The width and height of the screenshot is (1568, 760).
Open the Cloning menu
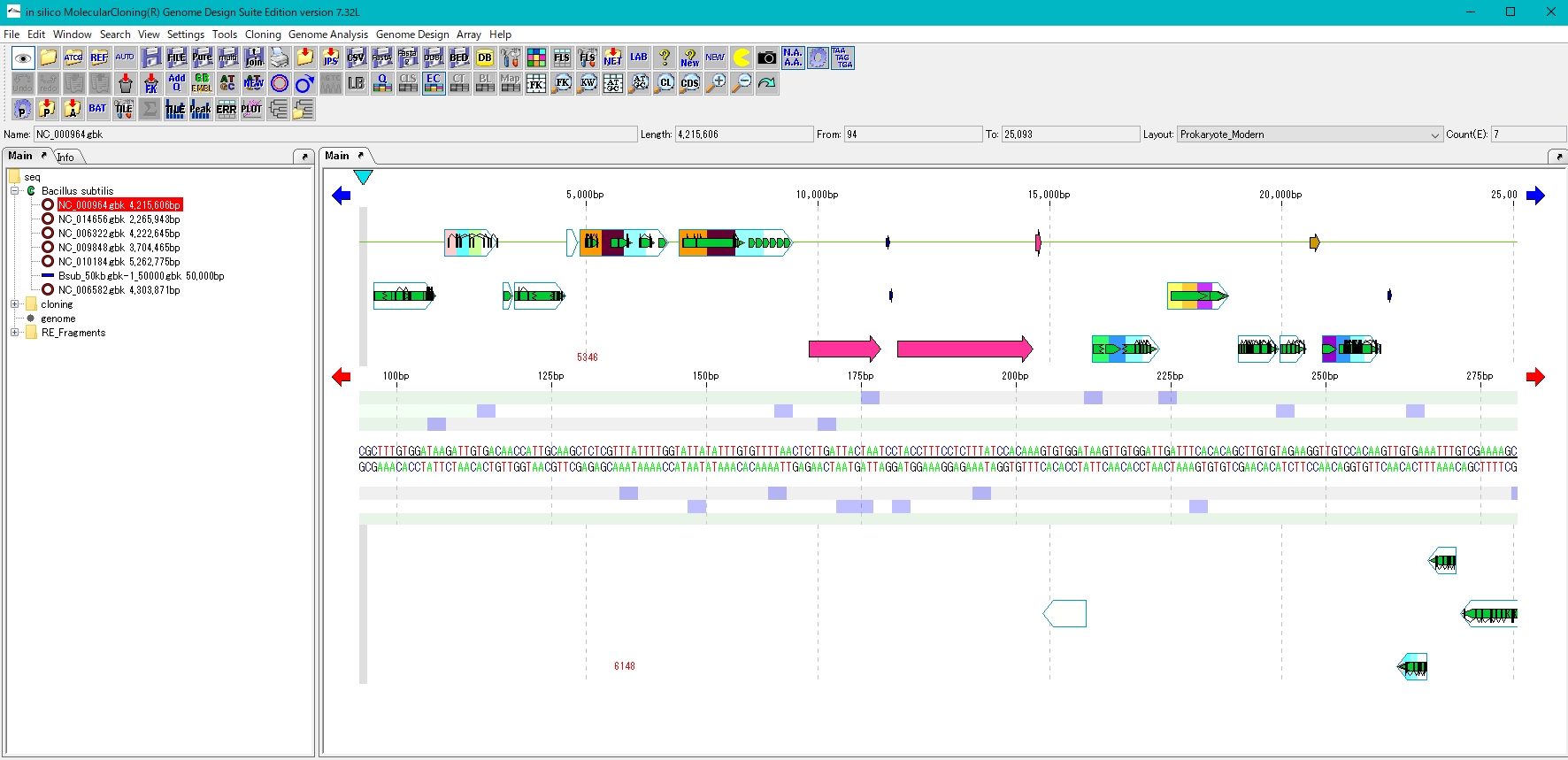pyautogui.click(x=263, y=35)
